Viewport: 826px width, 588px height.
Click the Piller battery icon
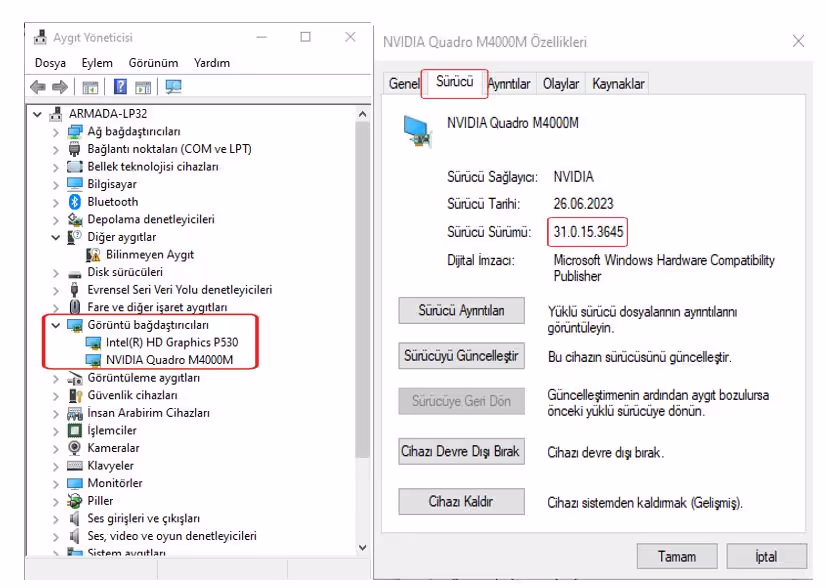click(x=75, y=501)
